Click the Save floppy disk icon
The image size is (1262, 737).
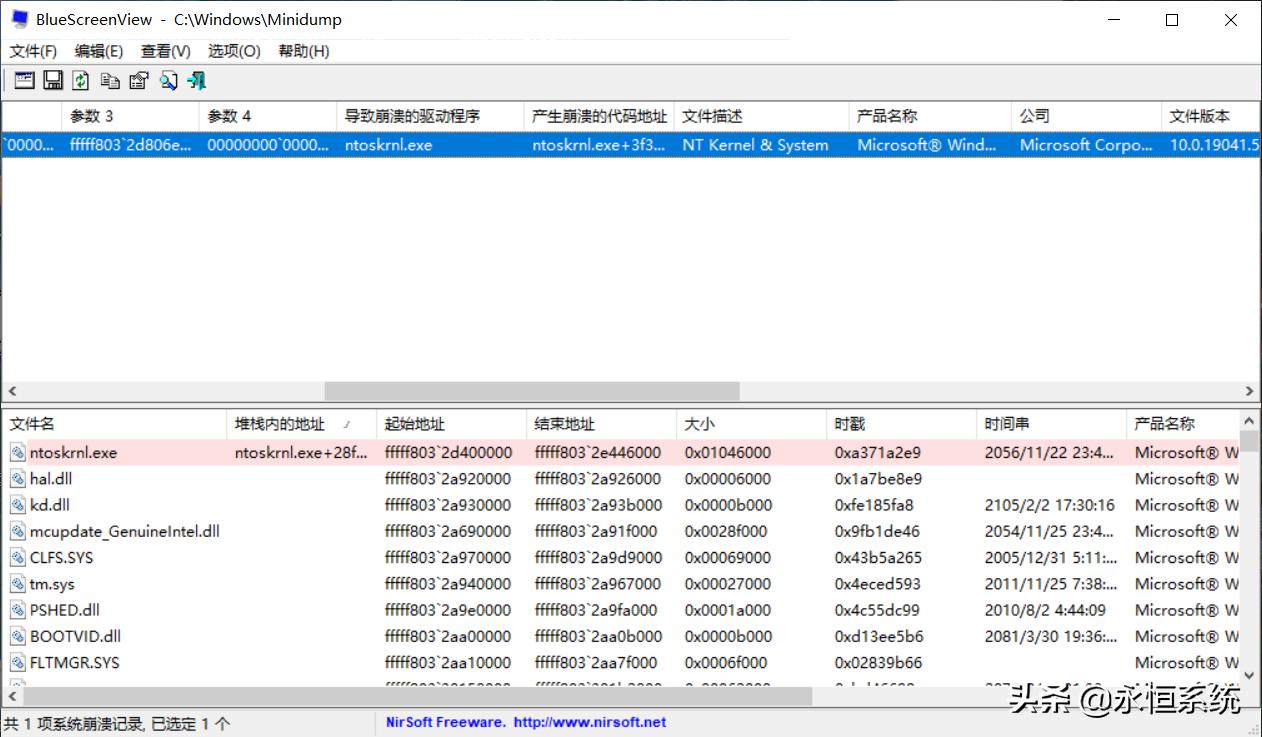pos(53,81)
